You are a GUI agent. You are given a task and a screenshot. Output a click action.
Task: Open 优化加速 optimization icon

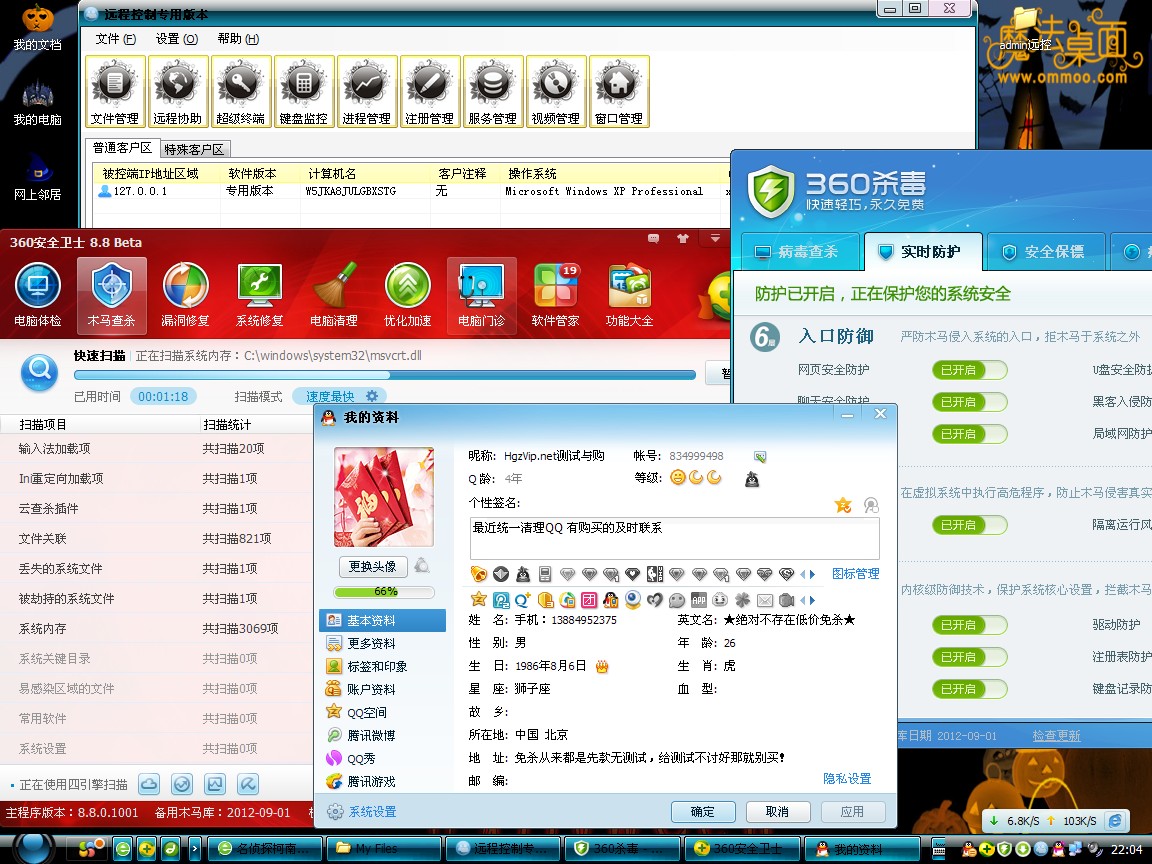tap(407, 295)
